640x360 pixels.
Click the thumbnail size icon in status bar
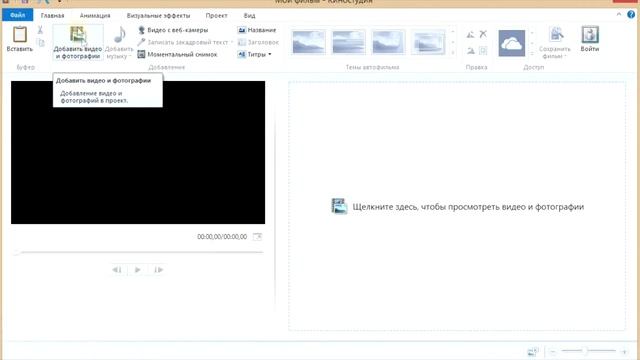(x=533, y=351)
